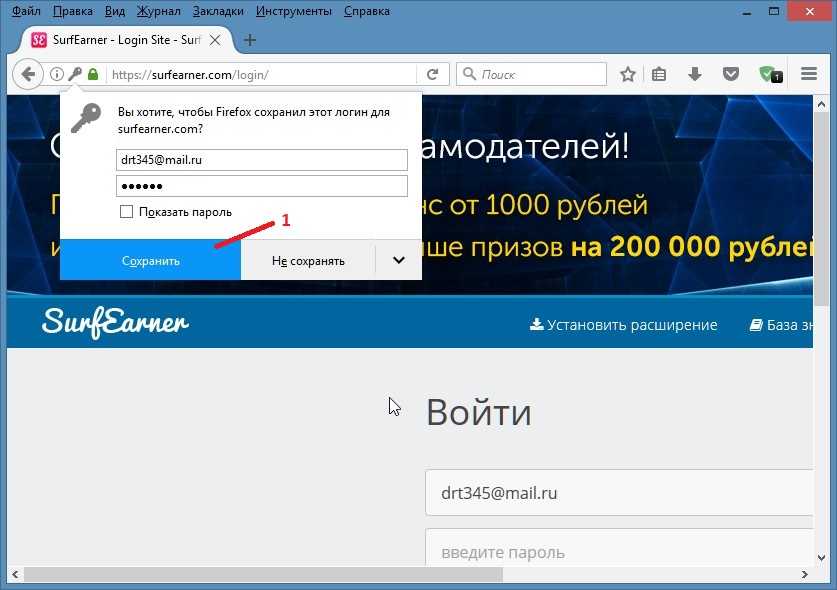The width and height of the screenshot is (837, 590).
Task: Open the Файл menu
Action: pyautogui.click(x=26, y=11)
